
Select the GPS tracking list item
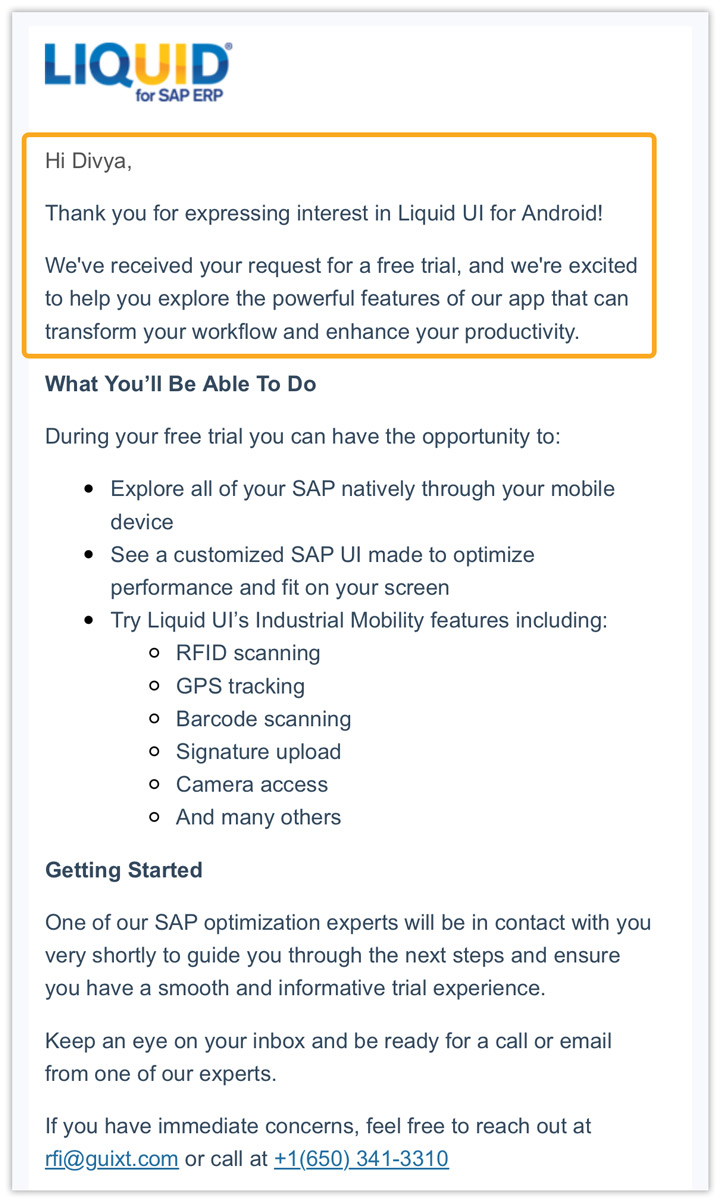click(240, 686)
